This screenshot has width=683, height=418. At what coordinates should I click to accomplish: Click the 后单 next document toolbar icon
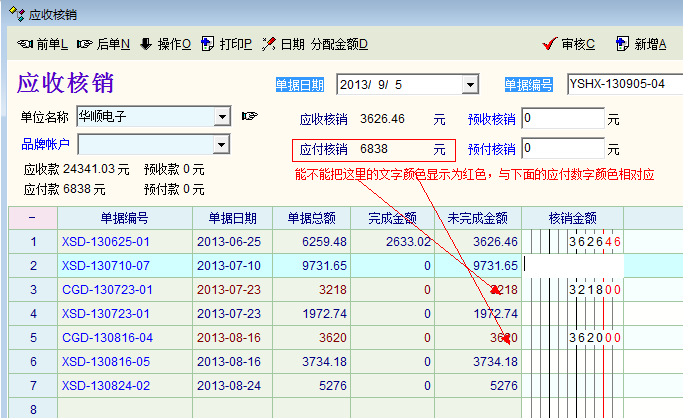pos(85,44)
